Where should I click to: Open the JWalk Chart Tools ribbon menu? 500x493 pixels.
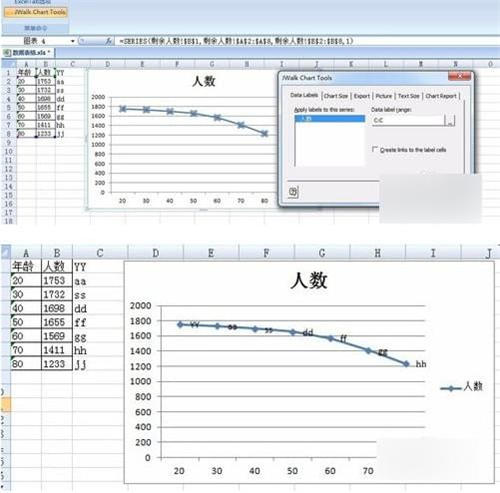36,12
